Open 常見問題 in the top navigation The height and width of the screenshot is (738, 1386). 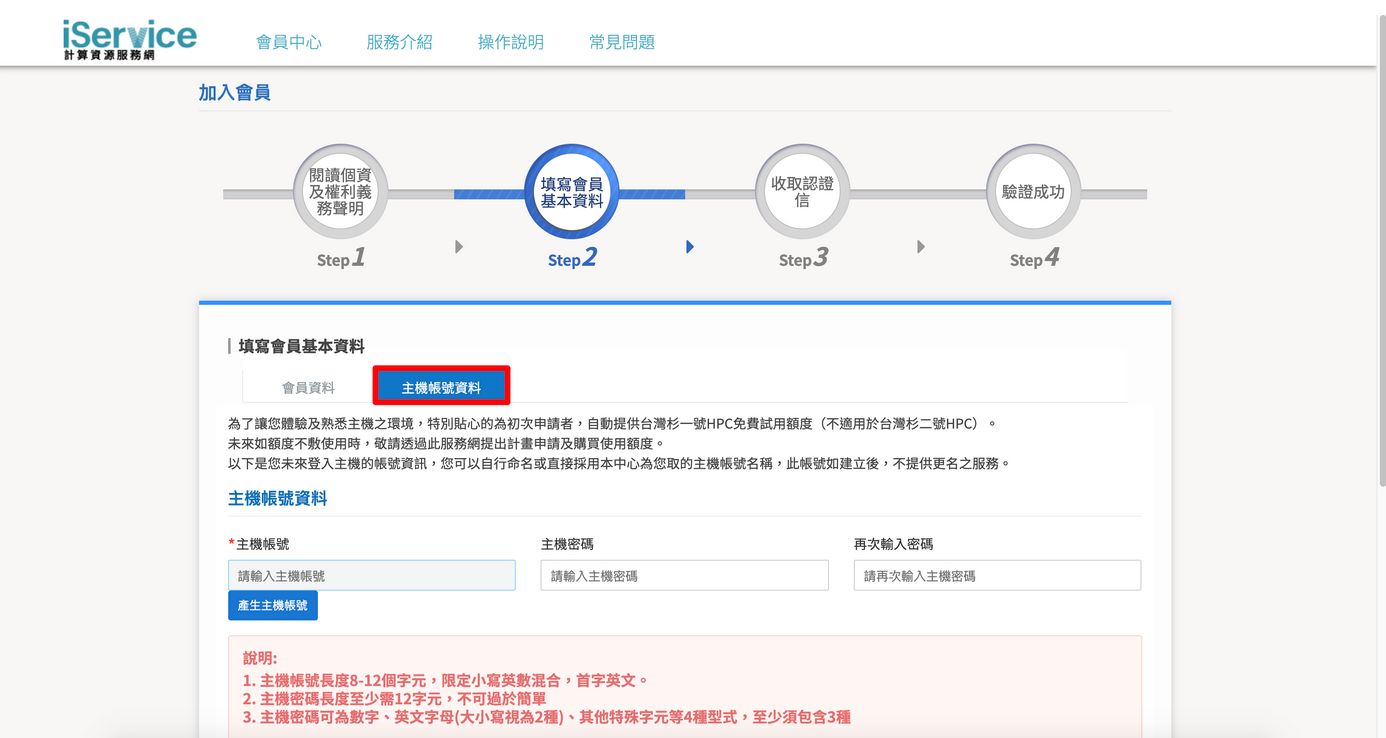tap(621, 42)
